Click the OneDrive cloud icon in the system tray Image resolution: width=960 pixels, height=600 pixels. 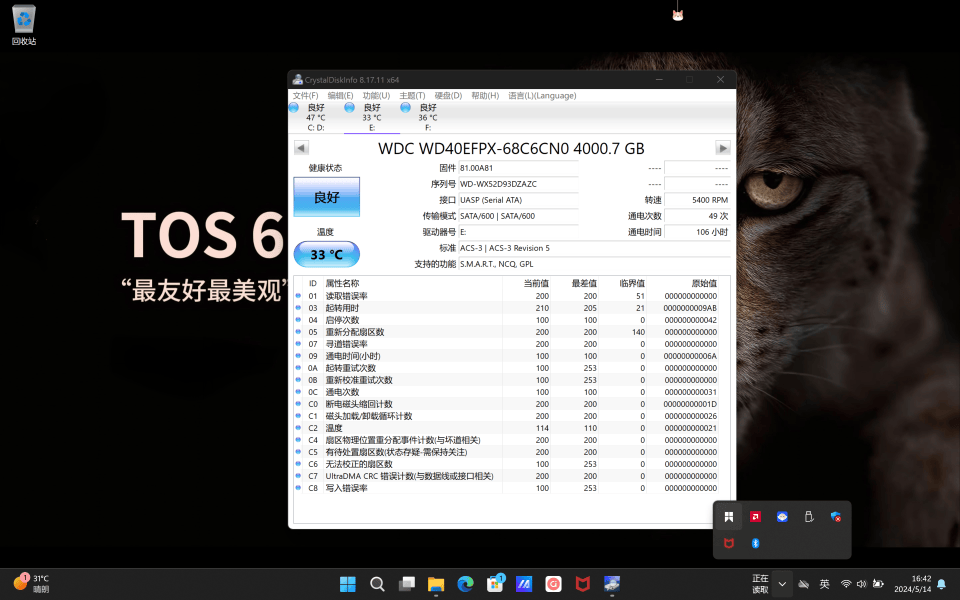click(x=804, y=584)
